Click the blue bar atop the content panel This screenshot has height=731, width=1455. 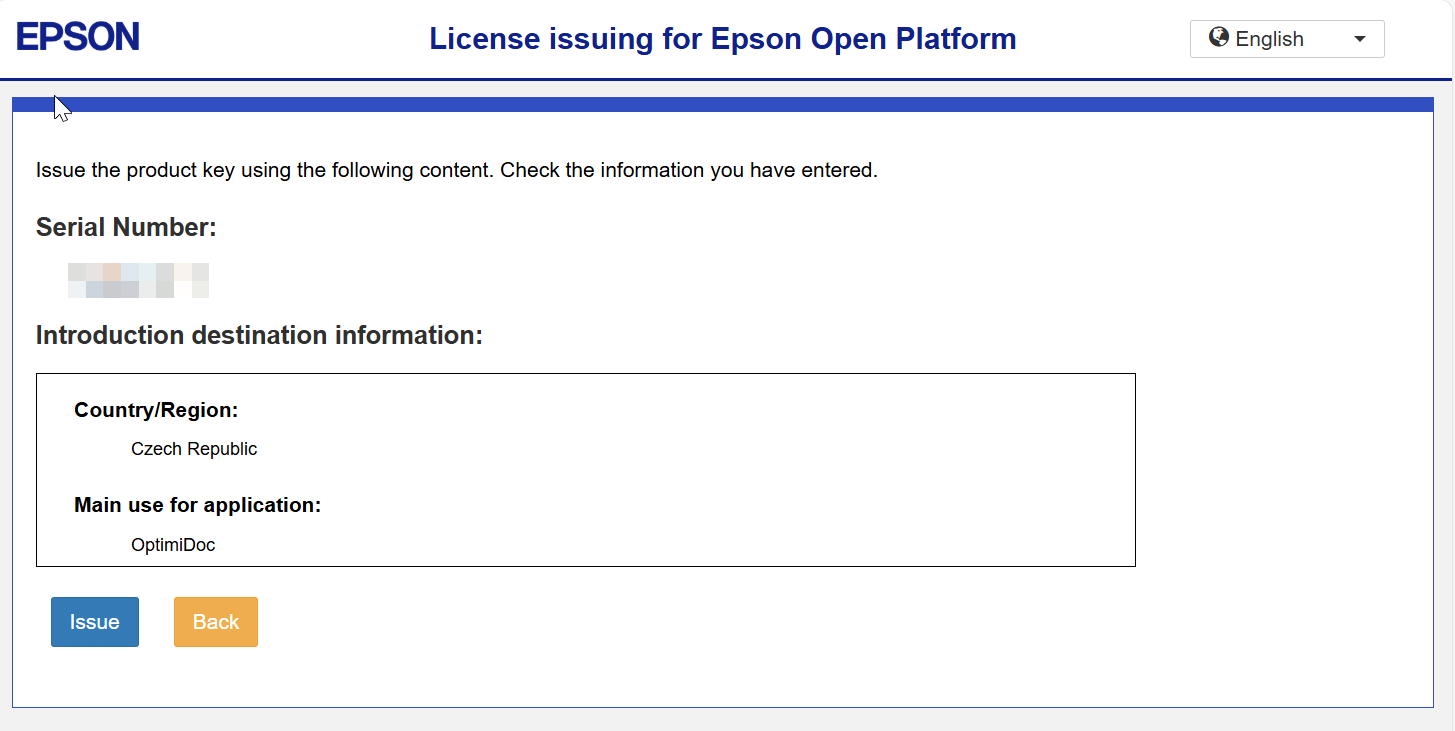[x=722, y=105]
